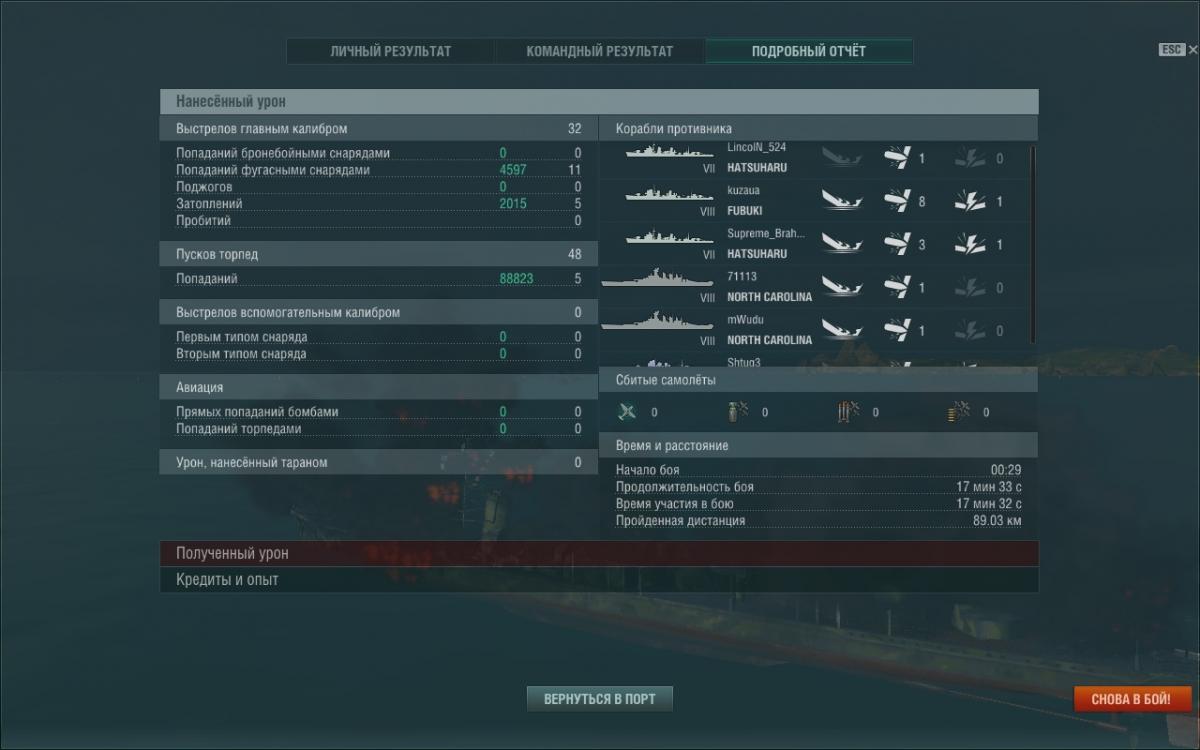
Task: Close the report with the ESC button
Action: tap(1178, 49)
